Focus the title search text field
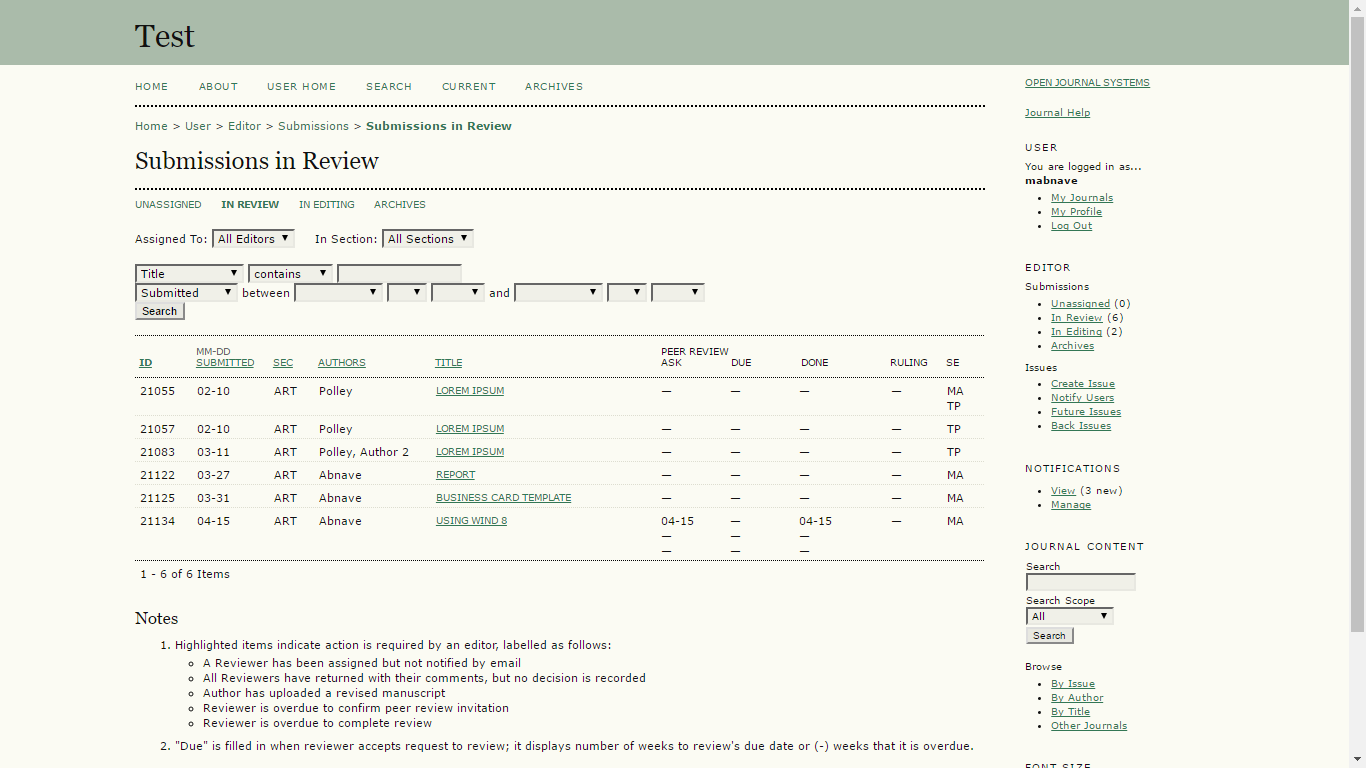The height and width of the screenshot is (768, 1366). pyautogui.click(x=399, y=274)
